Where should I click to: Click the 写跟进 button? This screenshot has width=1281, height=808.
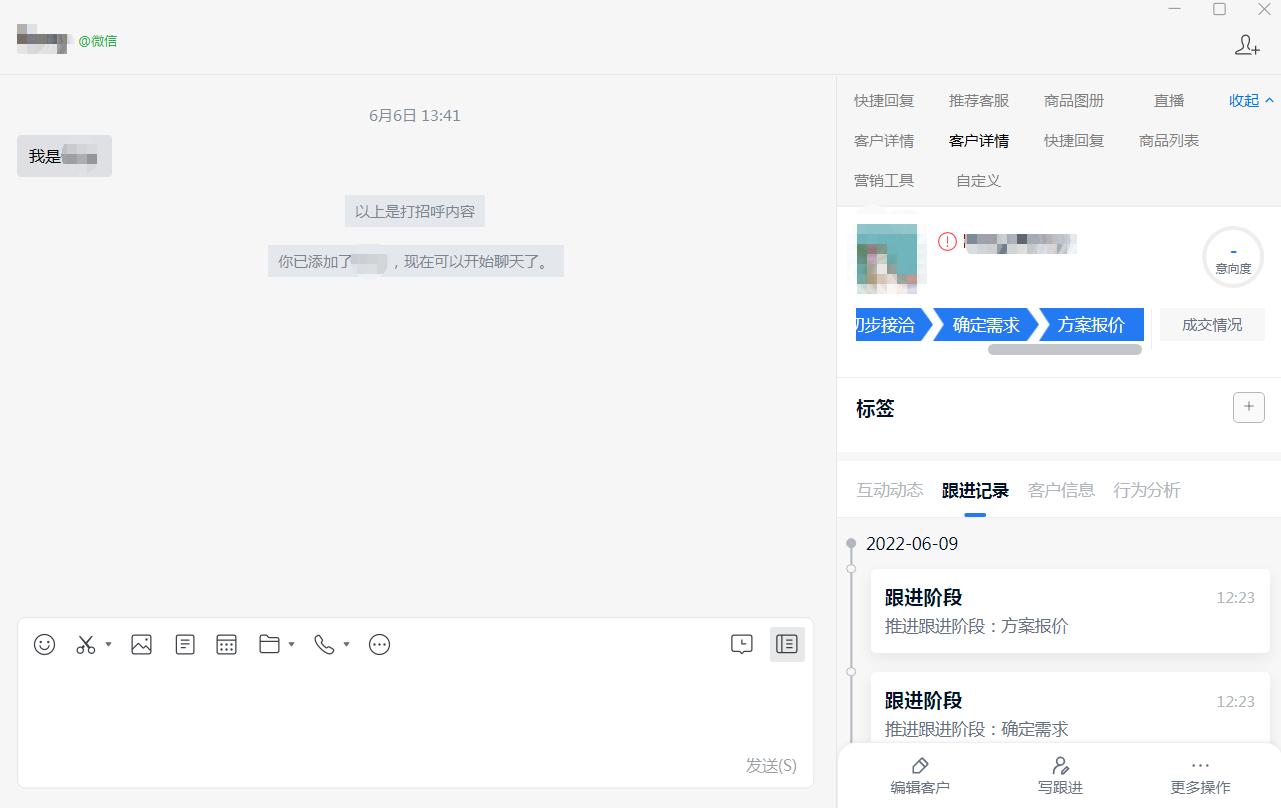[x=1060, y=775]
